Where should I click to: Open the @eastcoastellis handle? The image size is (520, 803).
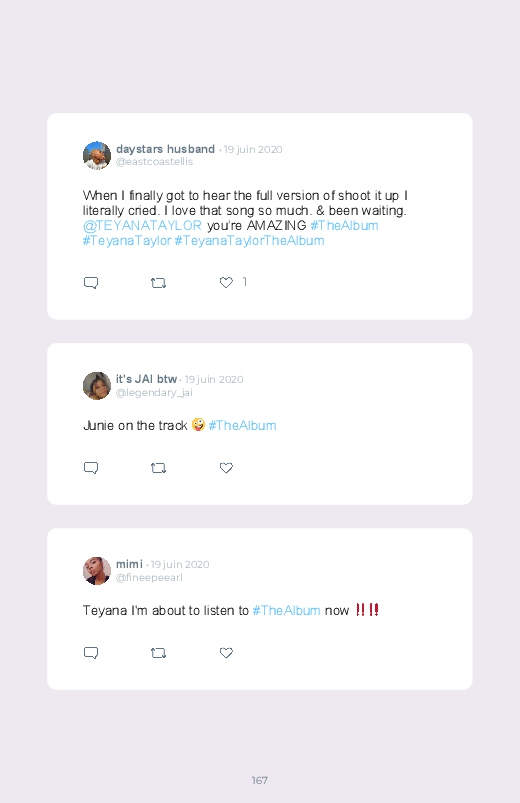click(154, 162)
